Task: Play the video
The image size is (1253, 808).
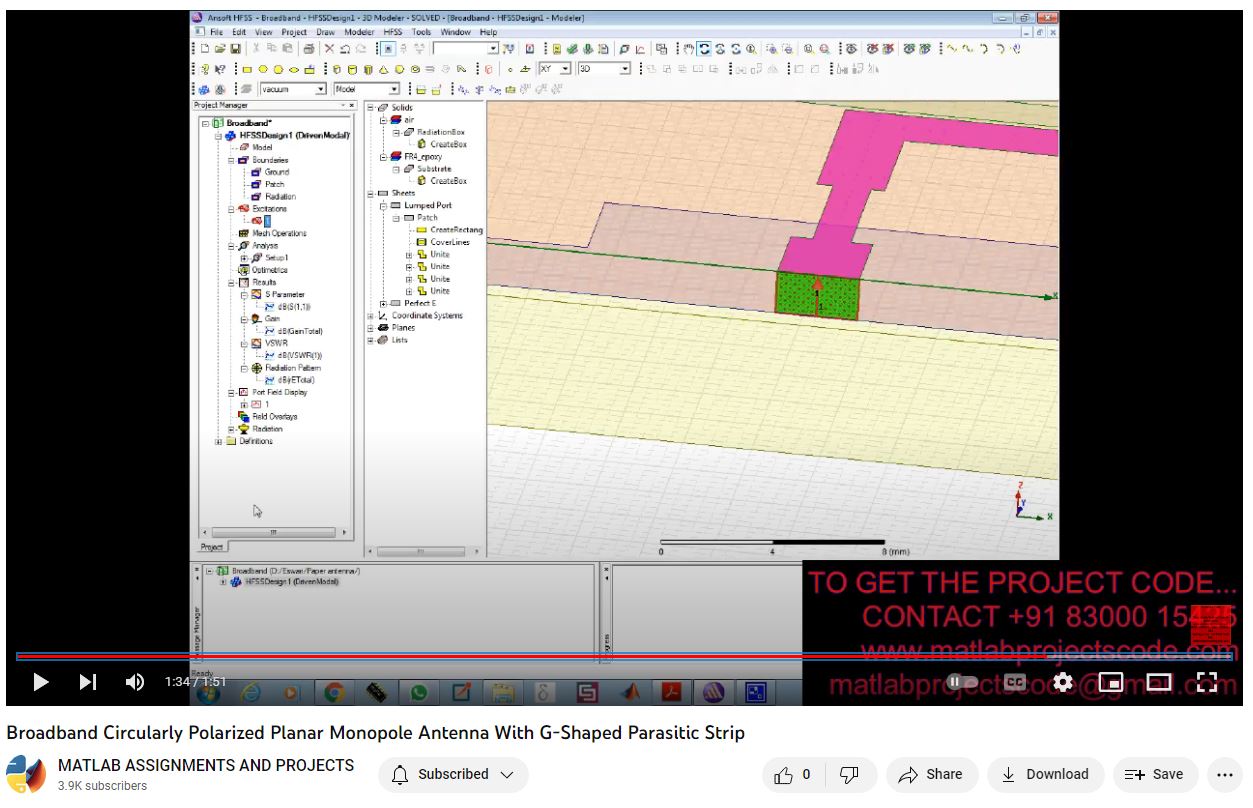Action: [x=40, y=682]
